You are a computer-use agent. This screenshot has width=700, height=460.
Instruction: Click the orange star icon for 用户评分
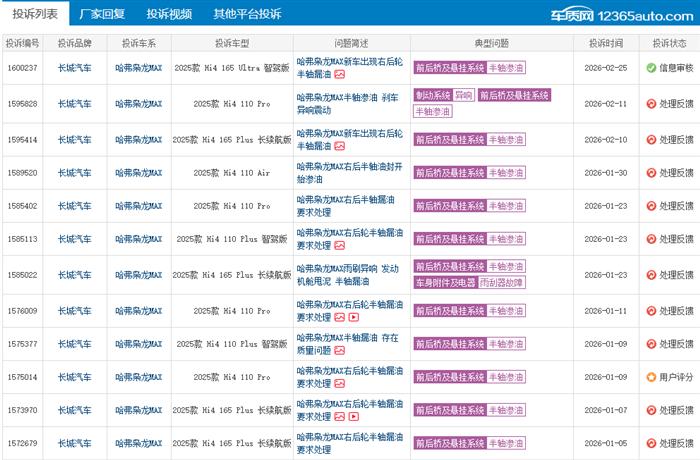pyautogui.click(x=651, y=377)
